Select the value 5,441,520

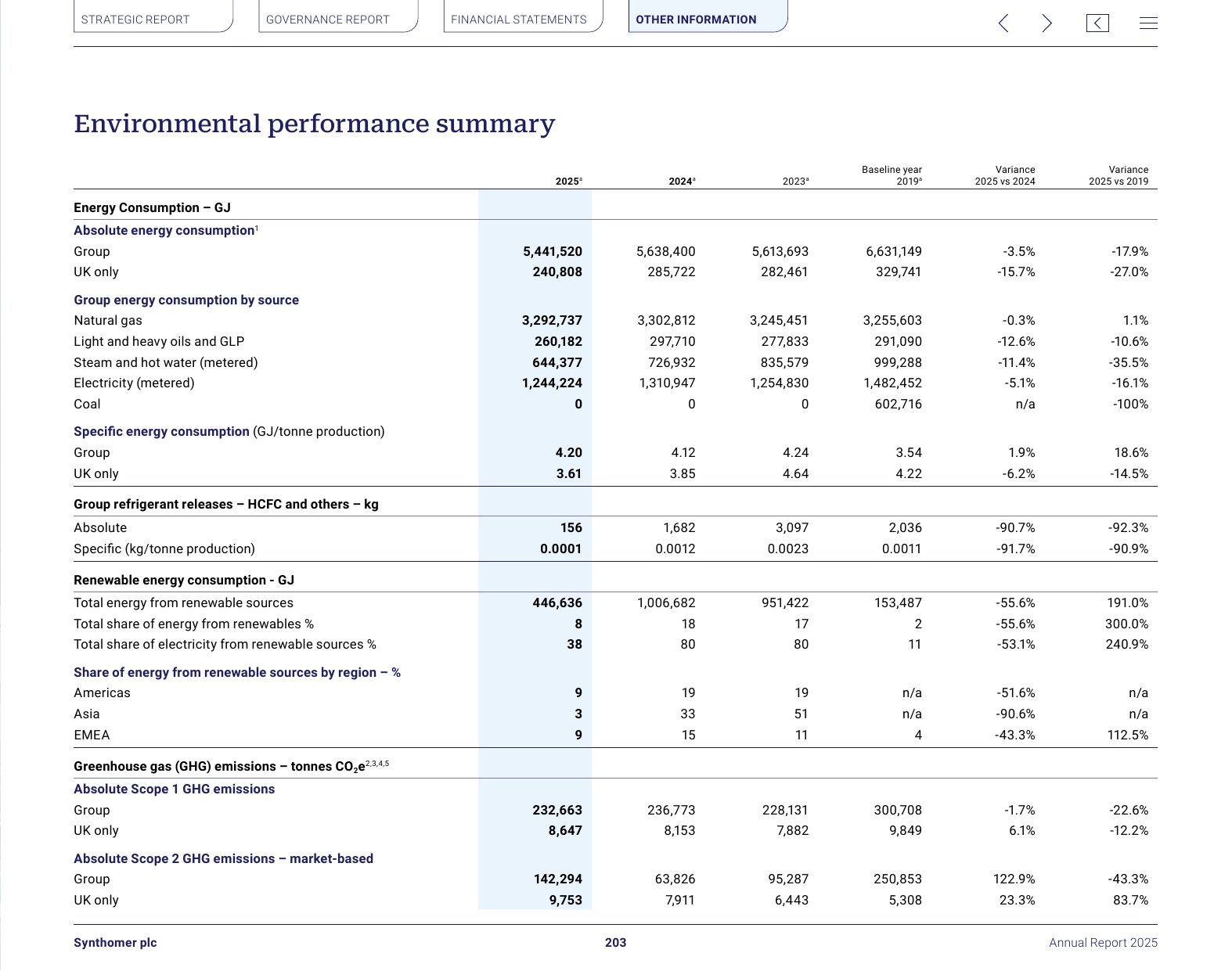[553, 251]
